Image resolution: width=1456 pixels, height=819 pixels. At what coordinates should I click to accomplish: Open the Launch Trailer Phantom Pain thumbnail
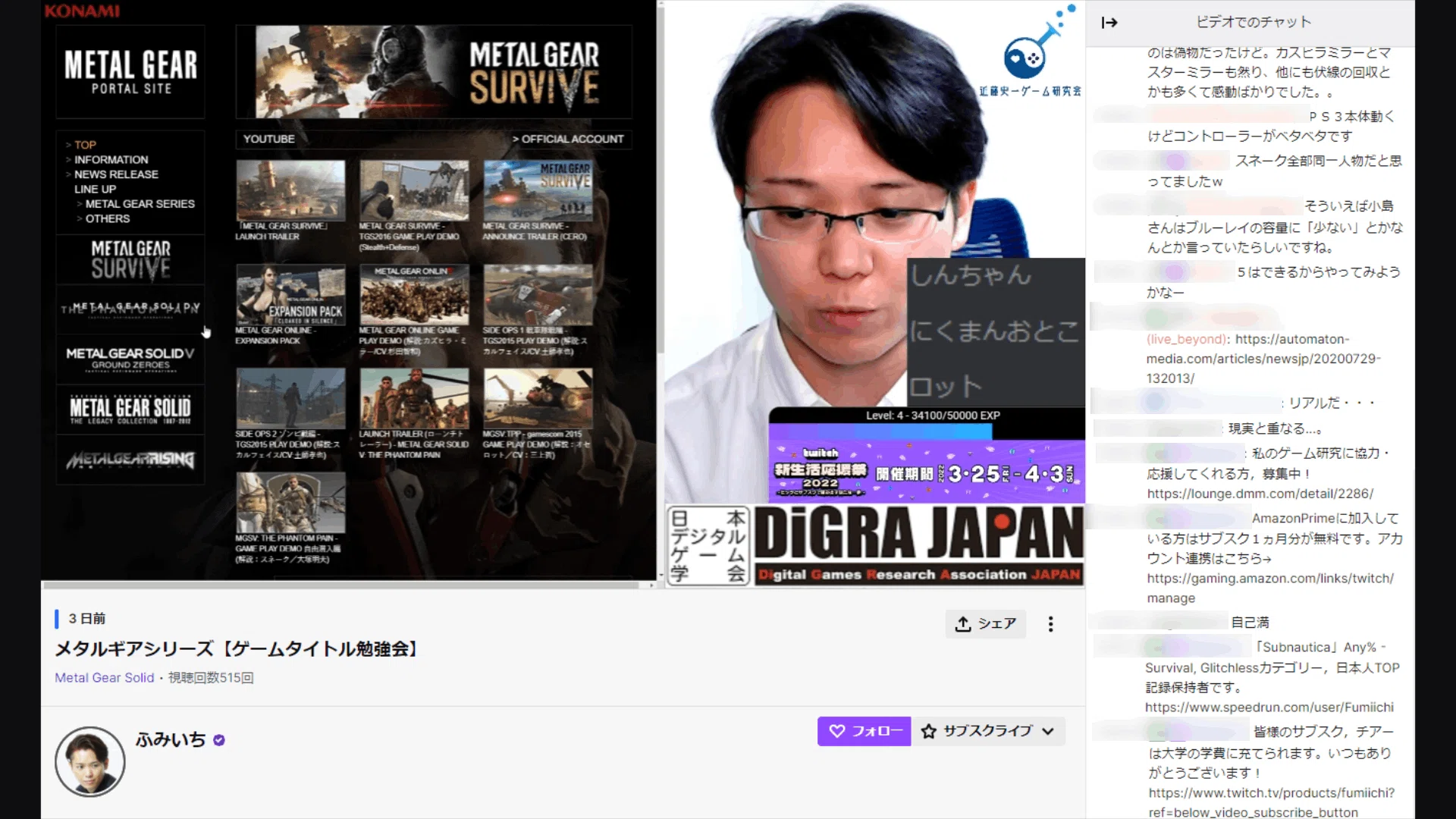pos(414,399)
